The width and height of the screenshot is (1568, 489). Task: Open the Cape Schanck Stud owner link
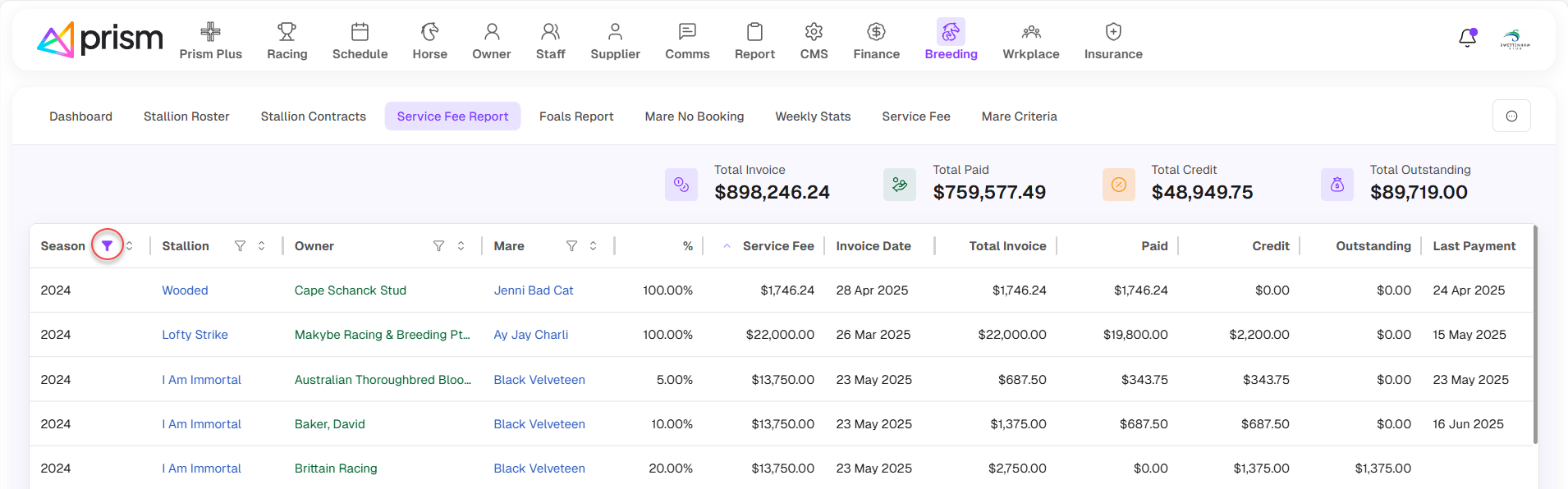point(350,290)
